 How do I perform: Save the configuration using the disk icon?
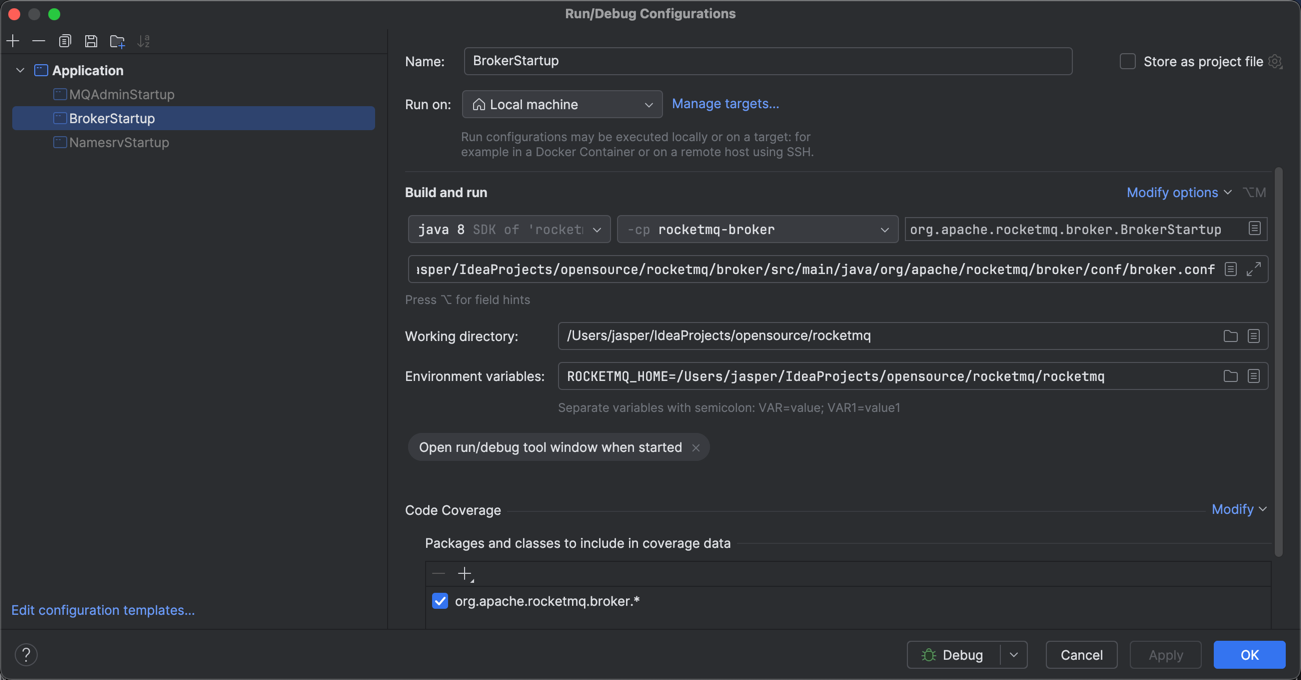click(x=91, y=41)
